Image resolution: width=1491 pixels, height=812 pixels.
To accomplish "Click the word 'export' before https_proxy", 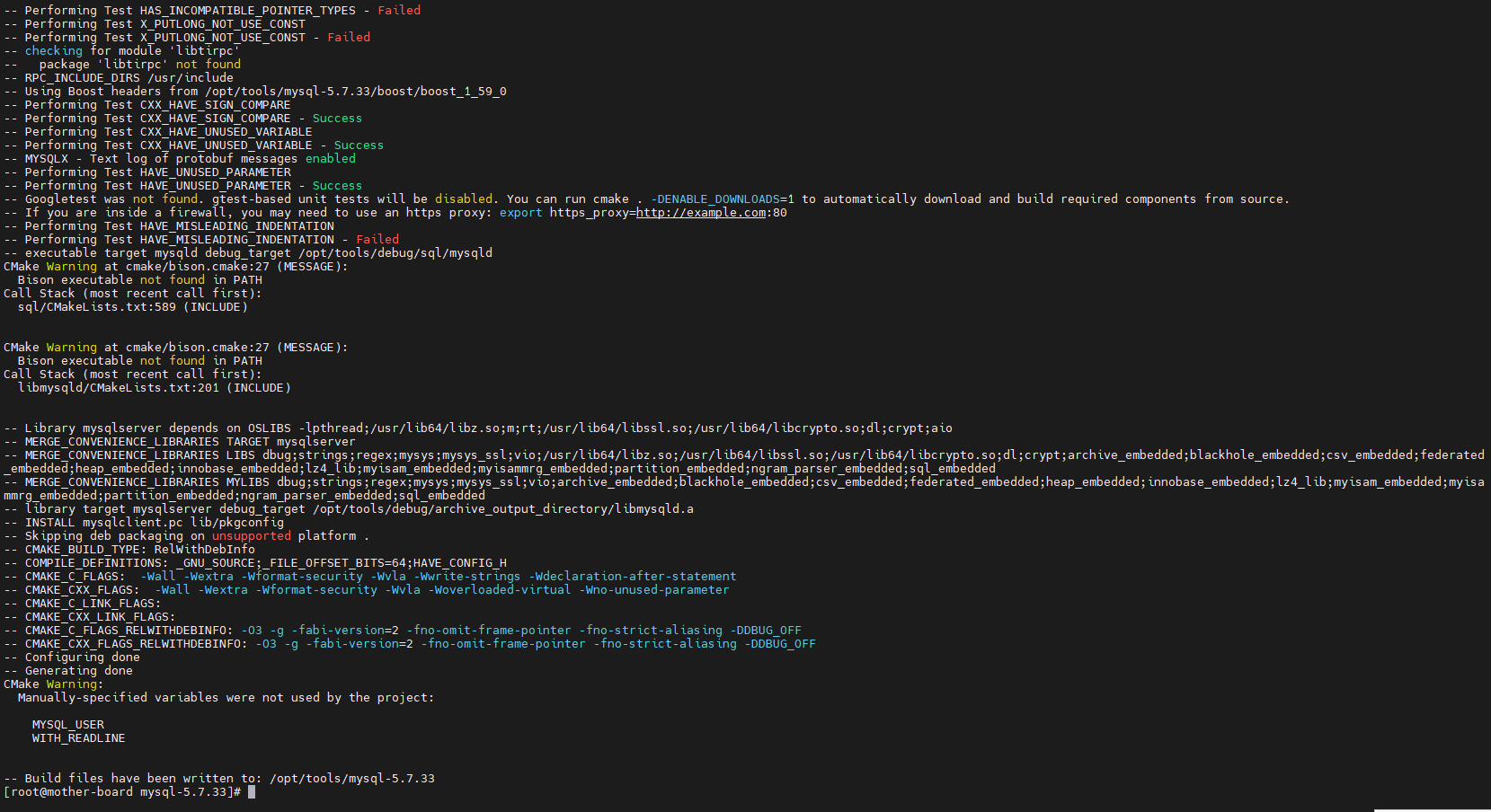I will (521, 213).
